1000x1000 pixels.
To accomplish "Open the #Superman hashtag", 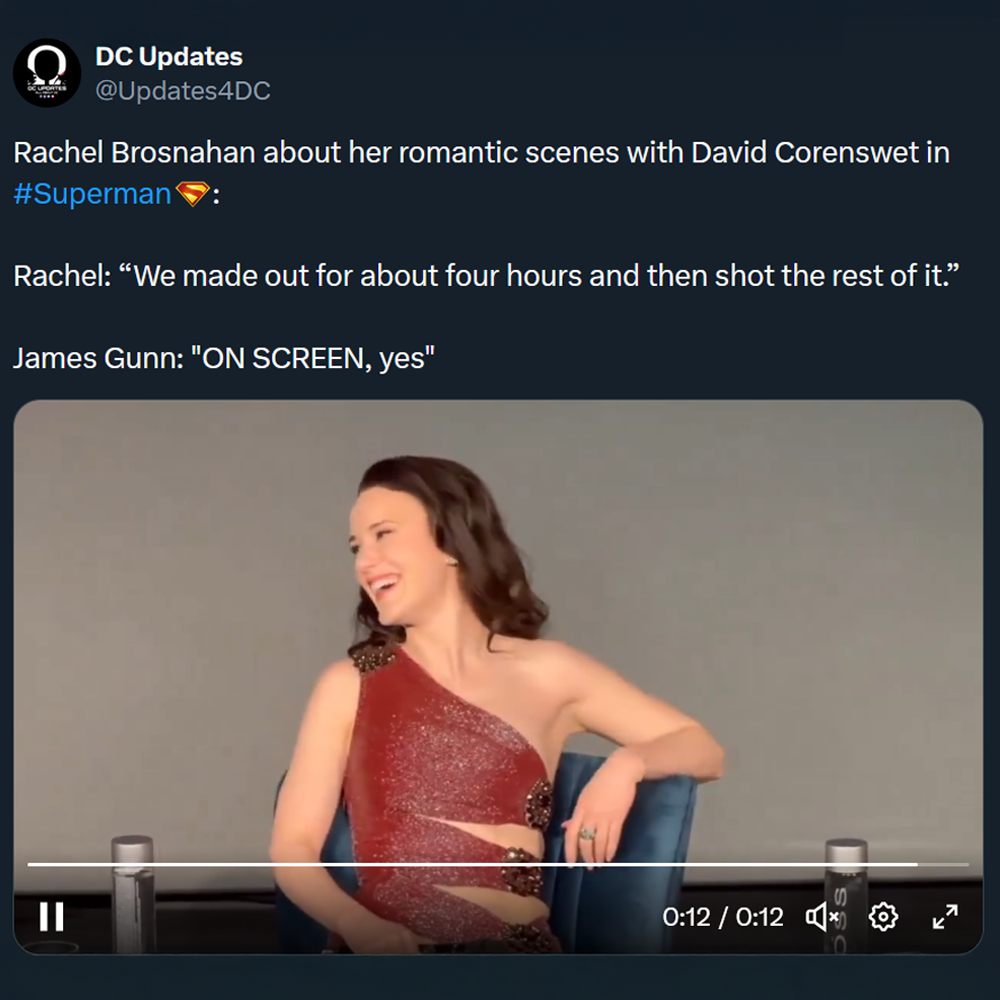I will (x=92, y=193).
